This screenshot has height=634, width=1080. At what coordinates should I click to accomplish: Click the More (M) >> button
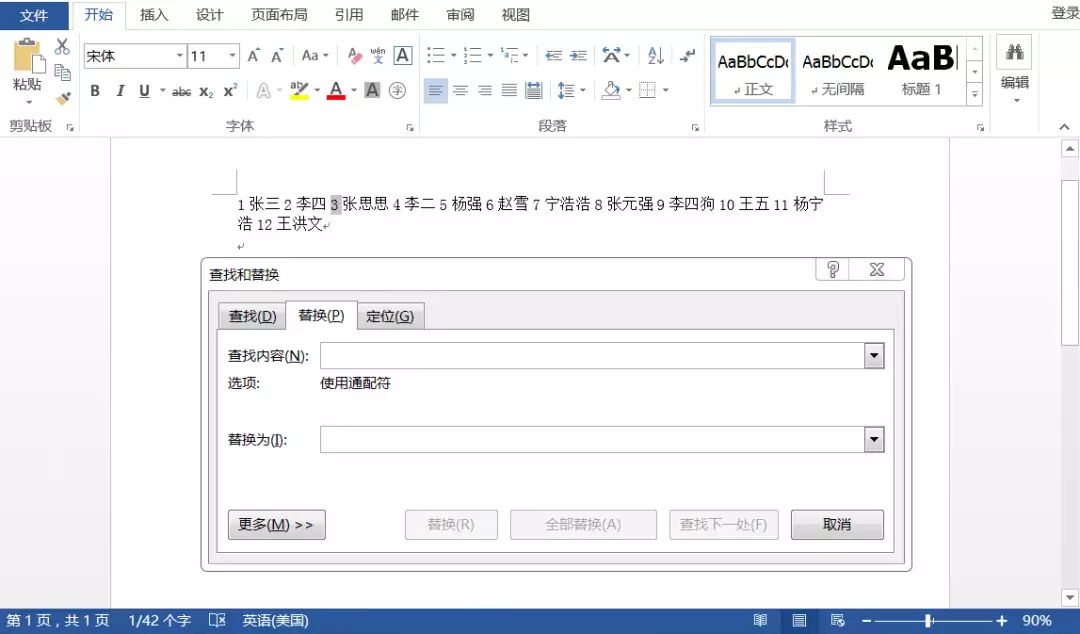(x=276, y=525)
